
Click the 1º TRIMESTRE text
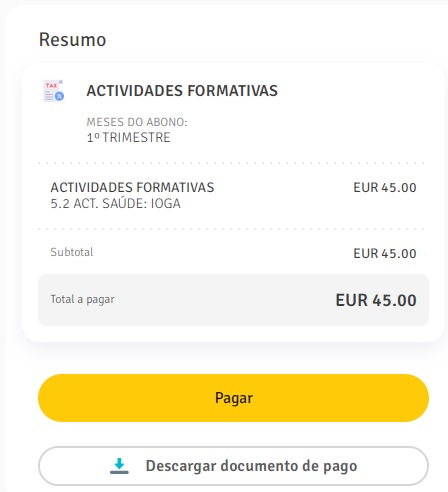128,137
